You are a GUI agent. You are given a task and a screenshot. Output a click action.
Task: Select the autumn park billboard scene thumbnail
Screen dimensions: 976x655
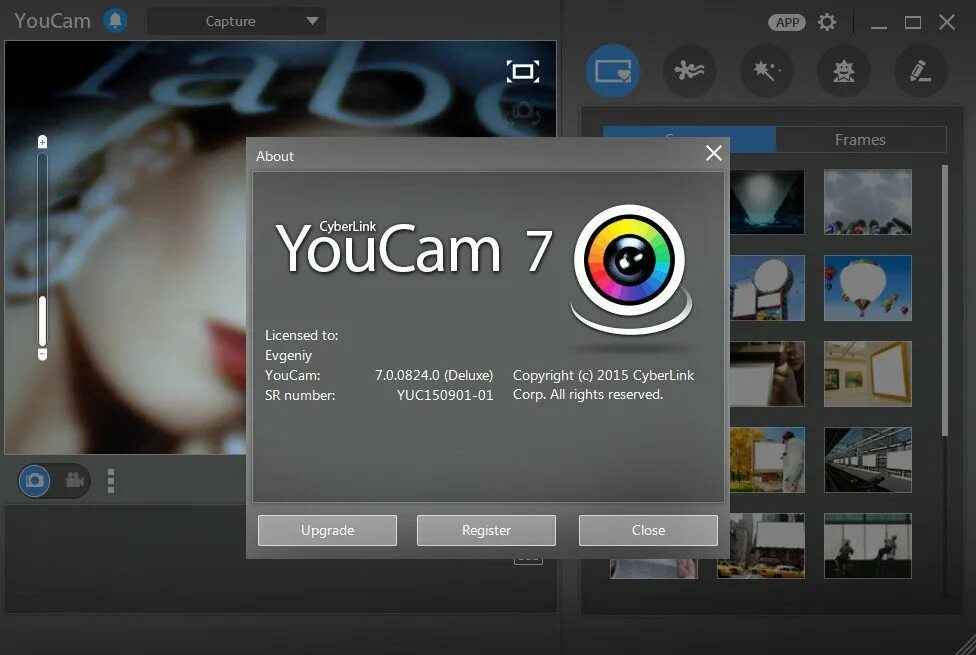767,459
